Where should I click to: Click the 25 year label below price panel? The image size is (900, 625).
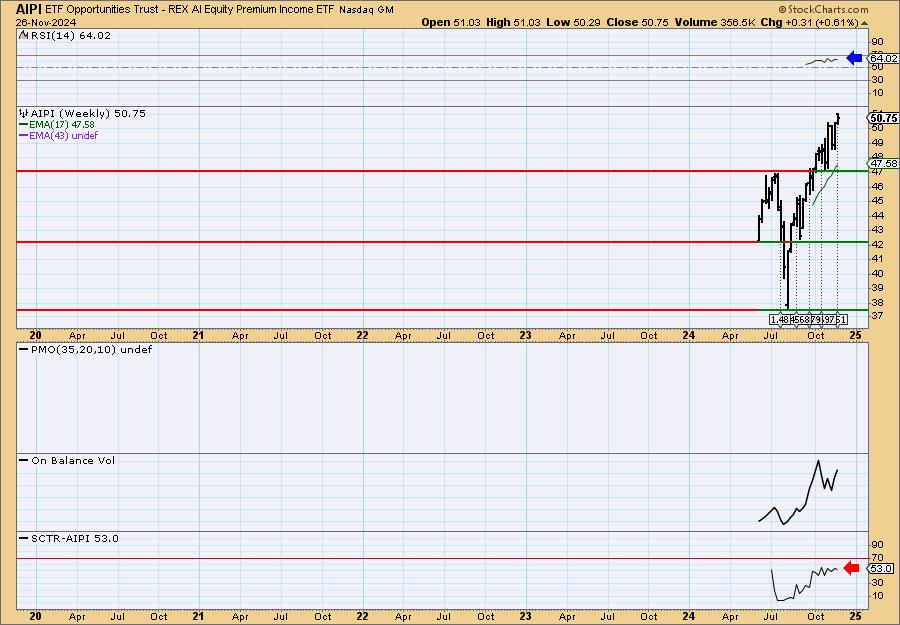click(855, 335)
